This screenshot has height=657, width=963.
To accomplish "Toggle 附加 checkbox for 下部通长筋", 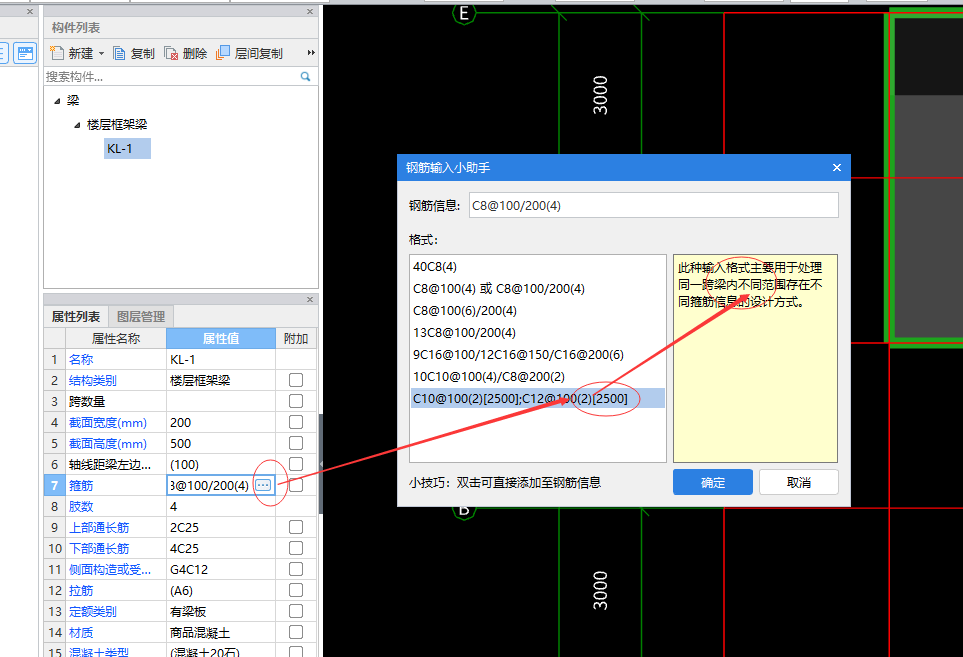I will 296,548.
